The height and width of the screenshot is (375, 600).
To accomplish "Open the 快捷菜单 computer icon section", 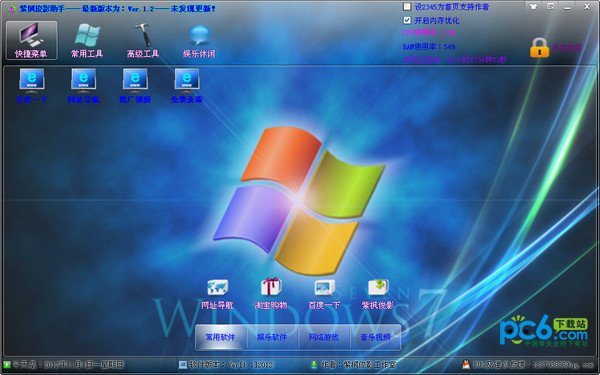I will pyautogui.click(x=31, y=40).
